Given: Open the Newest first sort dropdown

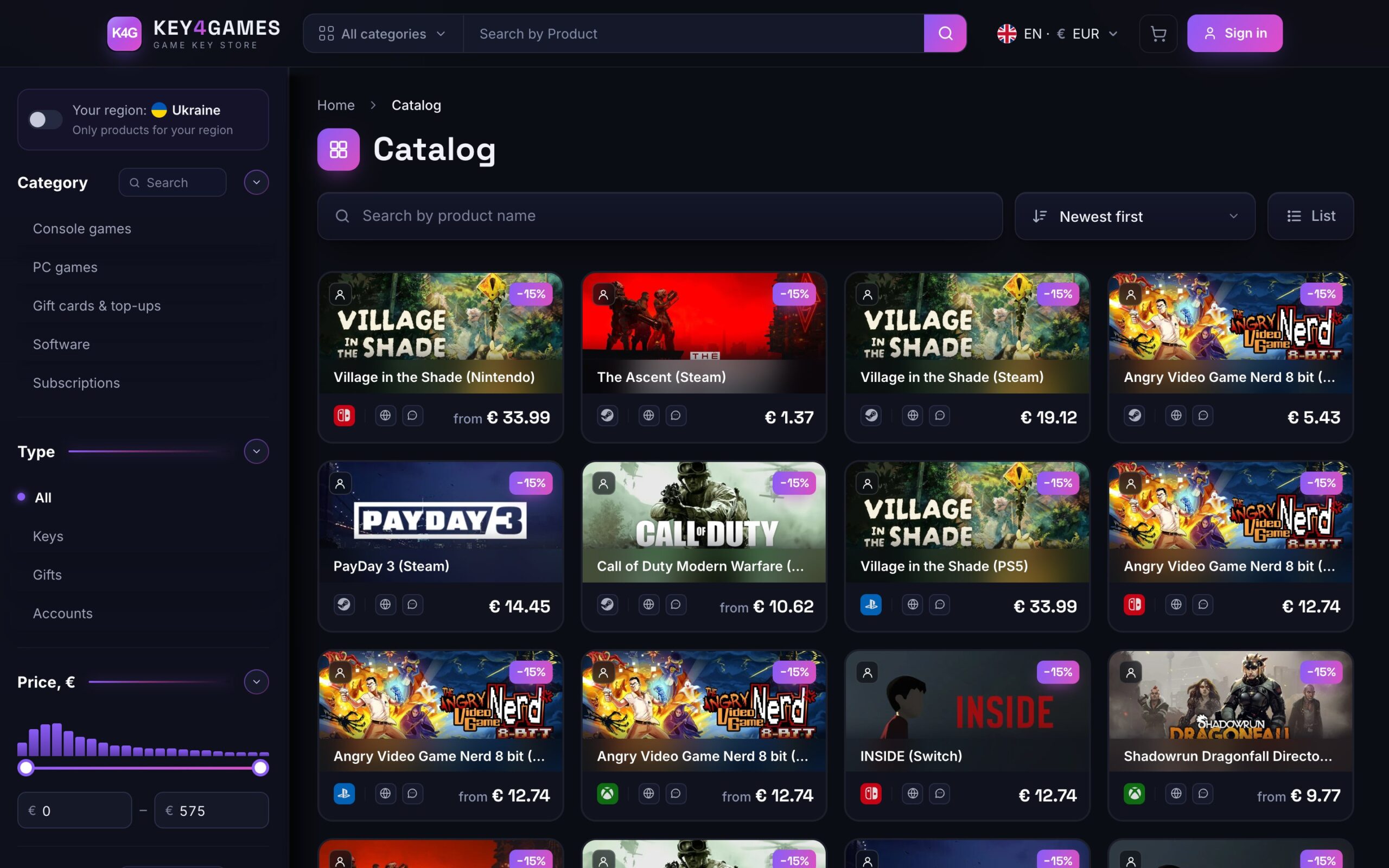Looking at the screenshot, I should [x=1135, y=216].
